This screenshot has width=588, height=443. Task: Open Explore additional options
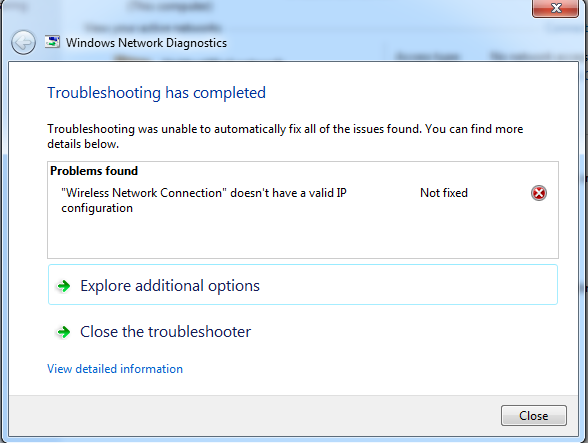coord(303,285)
